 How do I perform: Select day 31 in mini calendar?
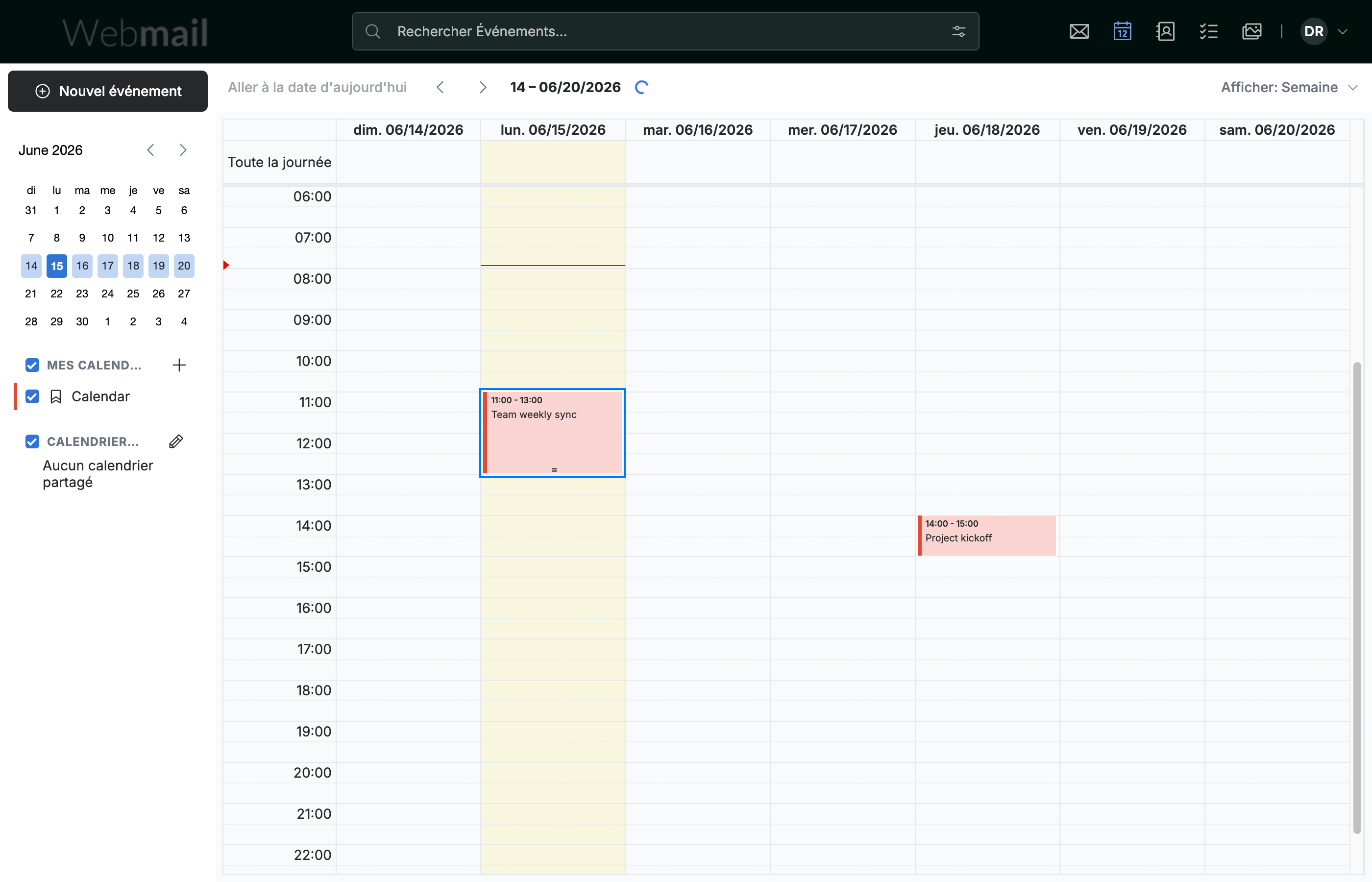pos(31,210)
